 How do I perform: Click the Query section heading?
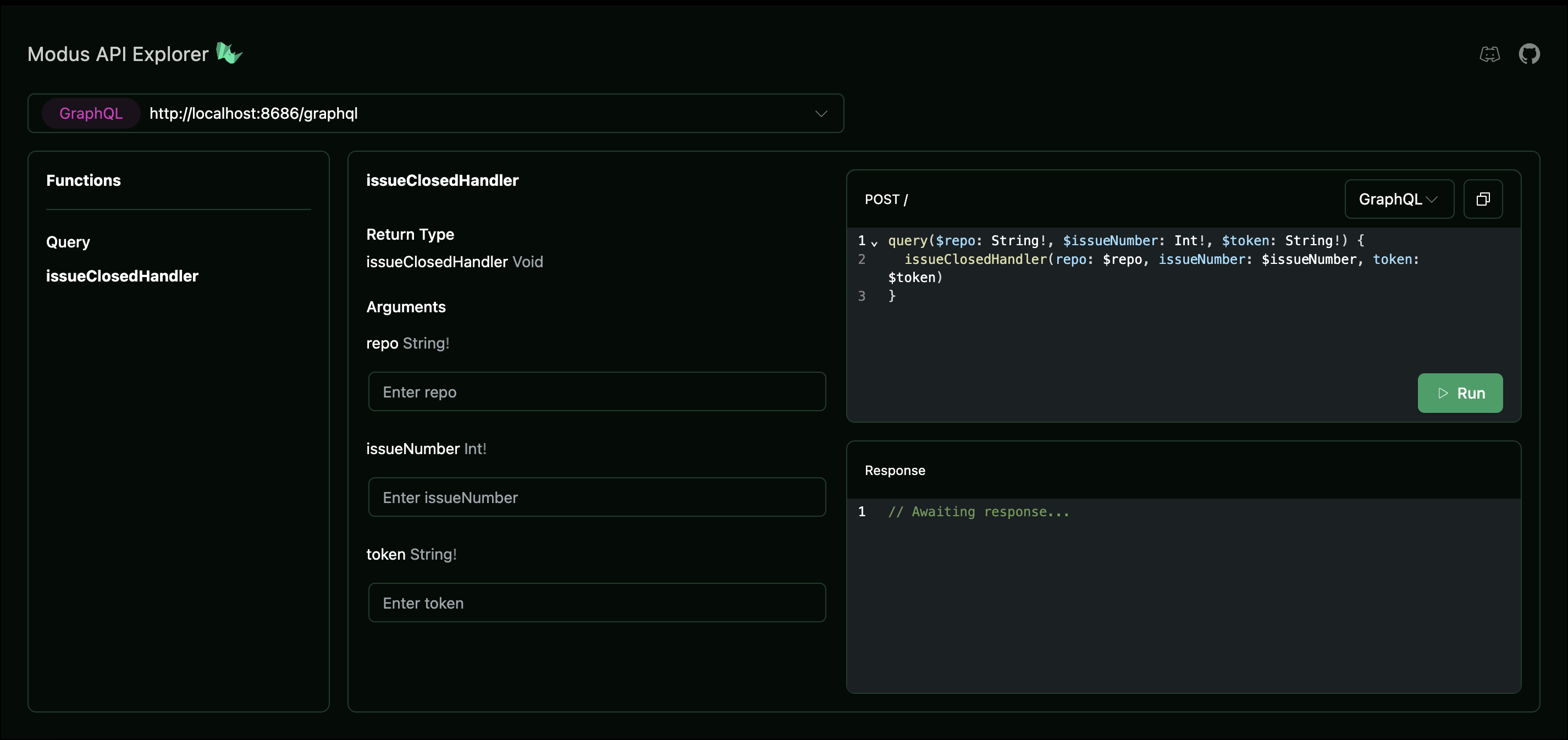[x=68, y=241]
